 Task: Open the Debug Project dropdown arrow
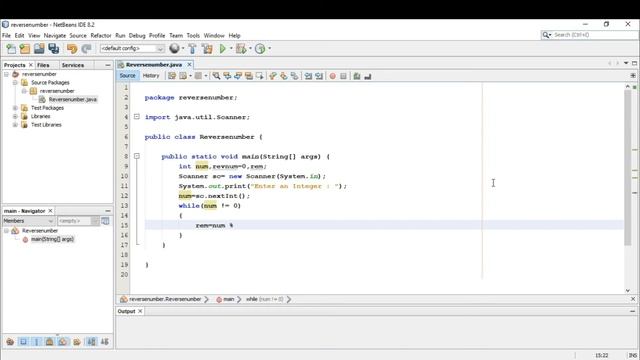click(x=250, y=49)
